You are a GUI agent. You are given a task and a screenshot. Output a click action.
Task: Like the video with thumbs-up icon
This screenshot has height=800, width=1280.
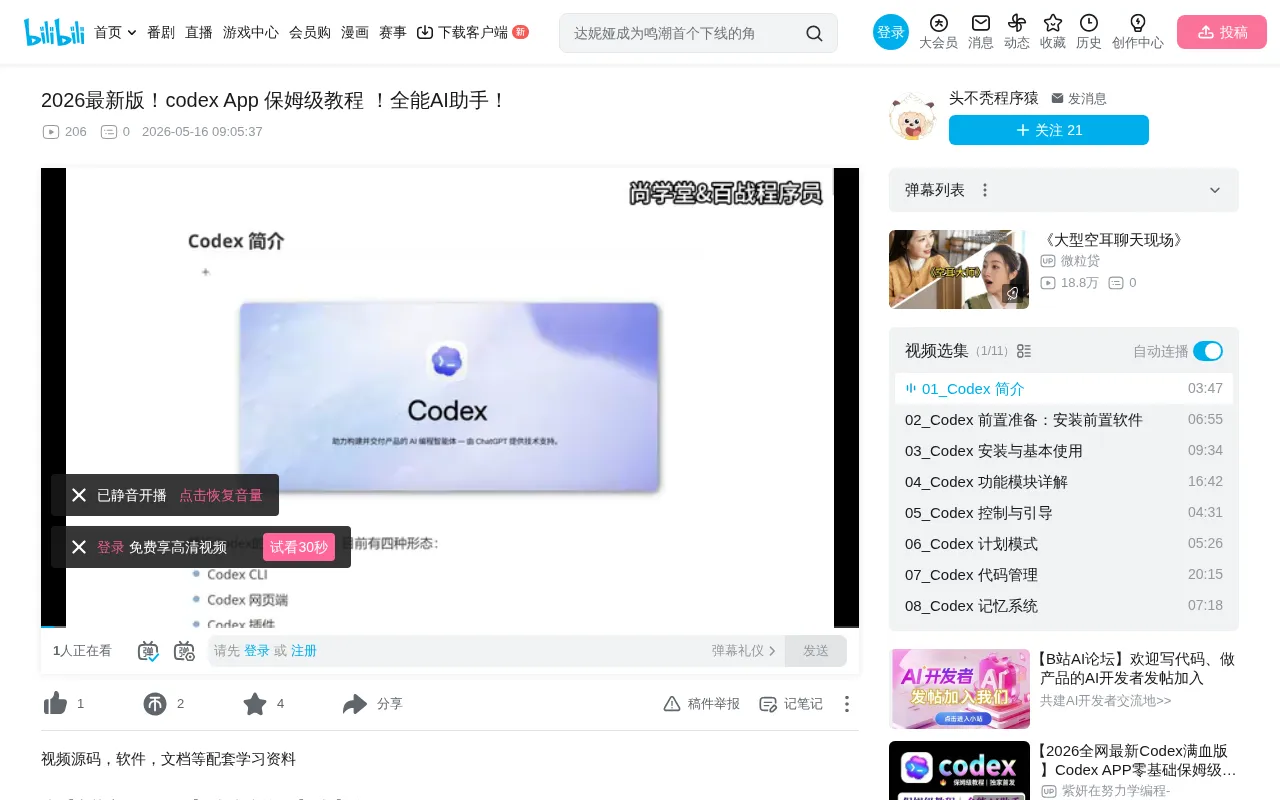pos(55,704)
